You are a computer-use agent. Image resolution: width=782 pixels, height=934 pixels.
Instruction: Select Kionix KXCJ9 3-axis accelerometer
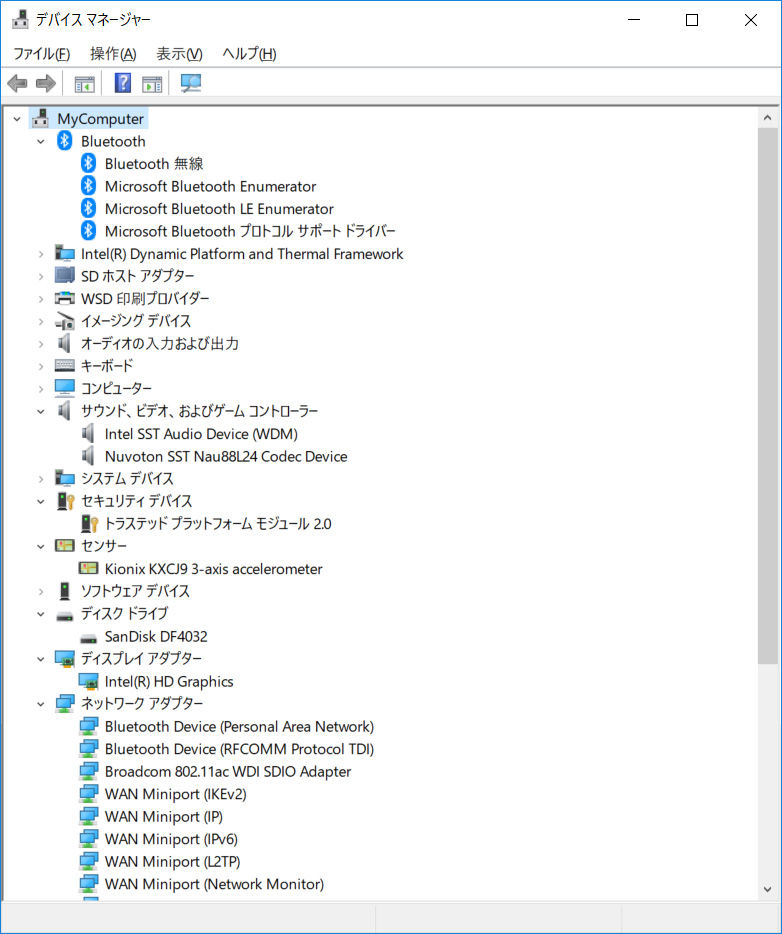tap(213, 569)
